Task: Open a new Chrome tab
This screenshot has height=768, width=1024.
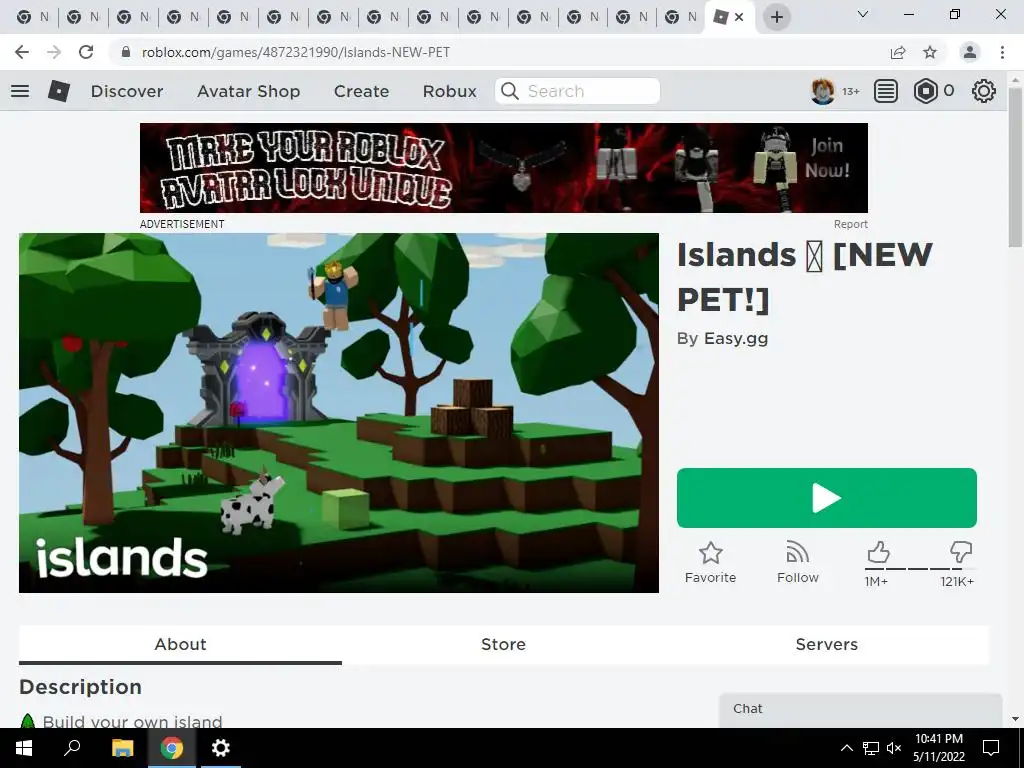Action: pos(776,17)
